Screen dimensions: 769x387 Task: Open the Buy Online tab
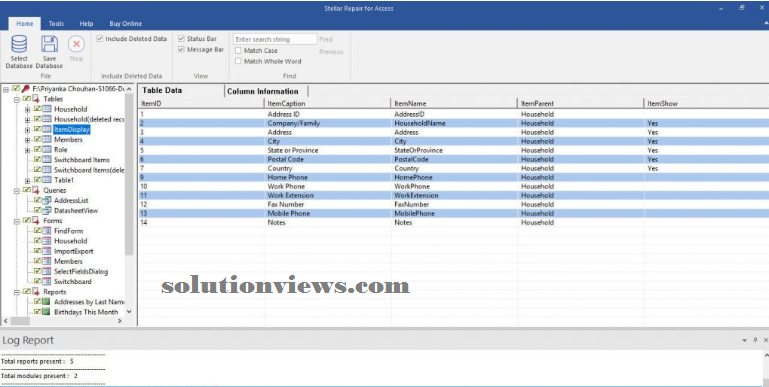[x=126, y=24]
